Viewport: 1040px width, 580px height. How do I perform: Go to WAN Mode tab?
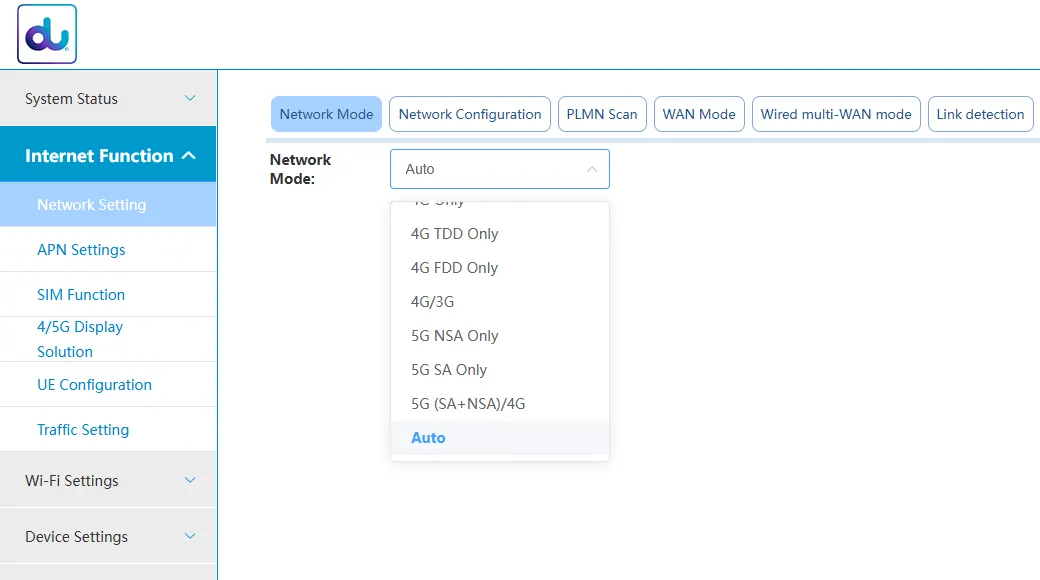[699, 114]
